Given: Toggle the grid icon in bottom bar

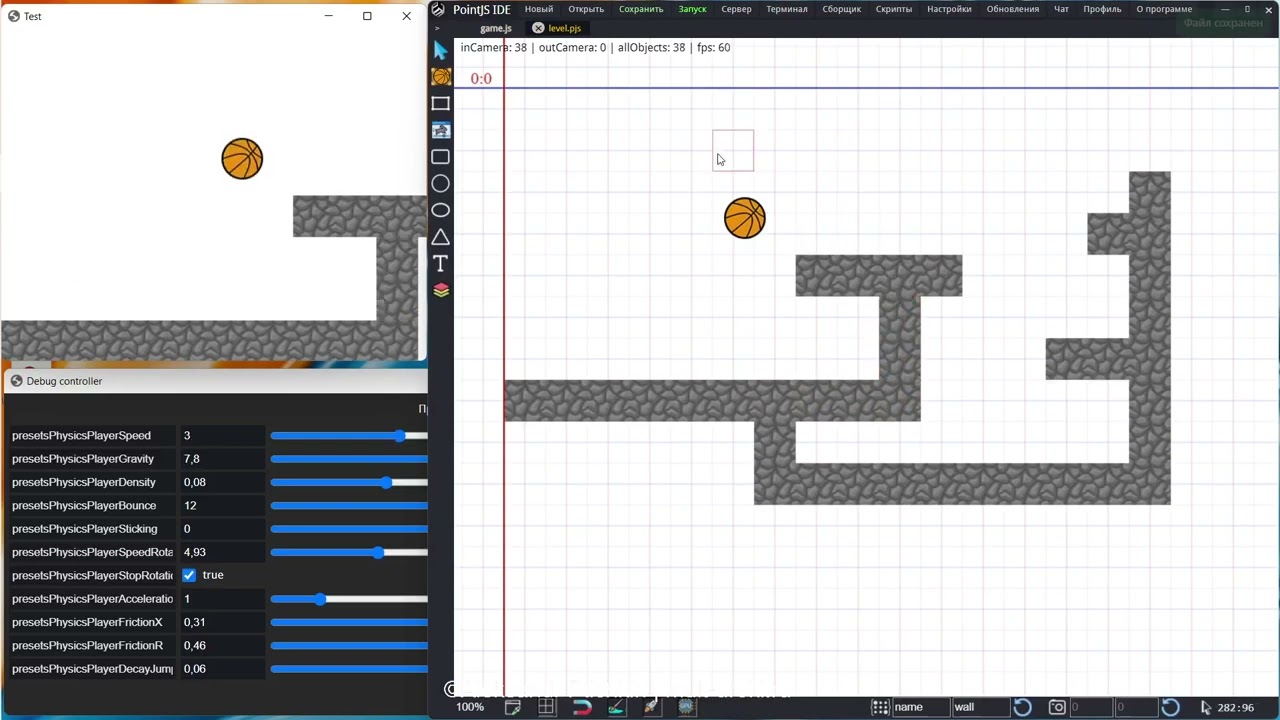Looking at the screenshot, I should pyautogui.click(x=546, y=707).
